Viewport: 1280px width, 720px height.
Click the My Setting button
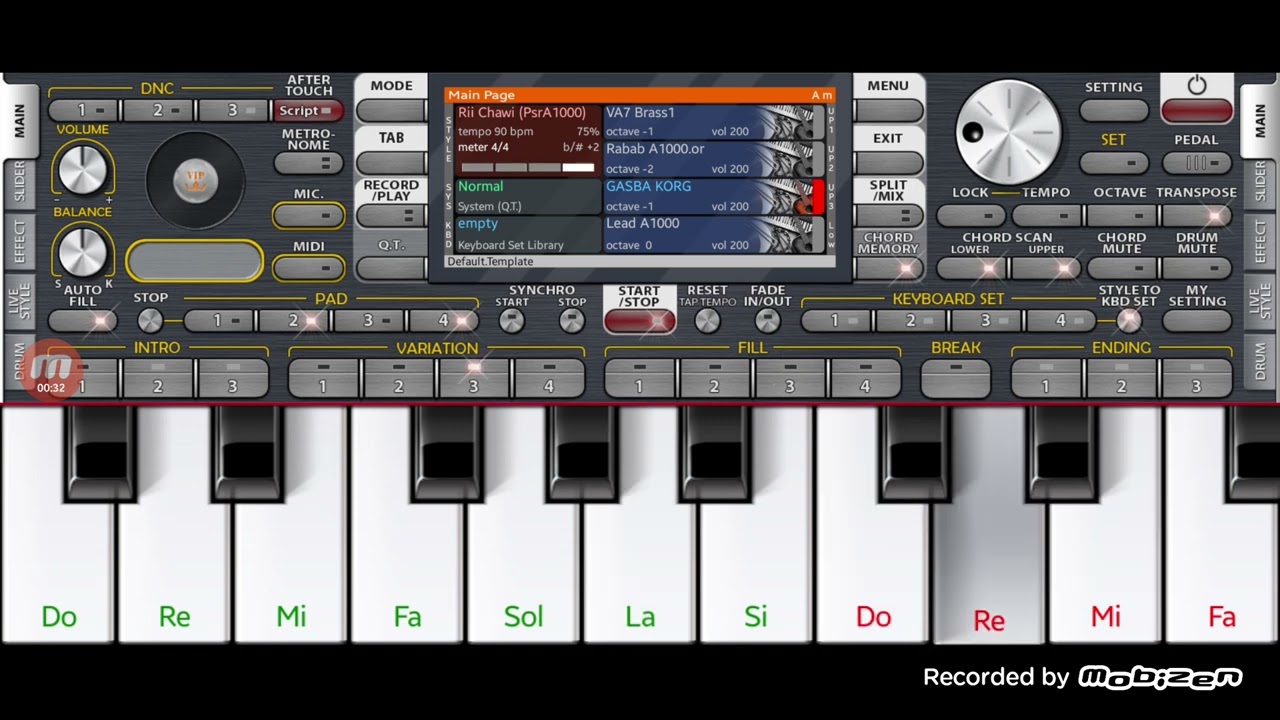tap(1197, 321)
